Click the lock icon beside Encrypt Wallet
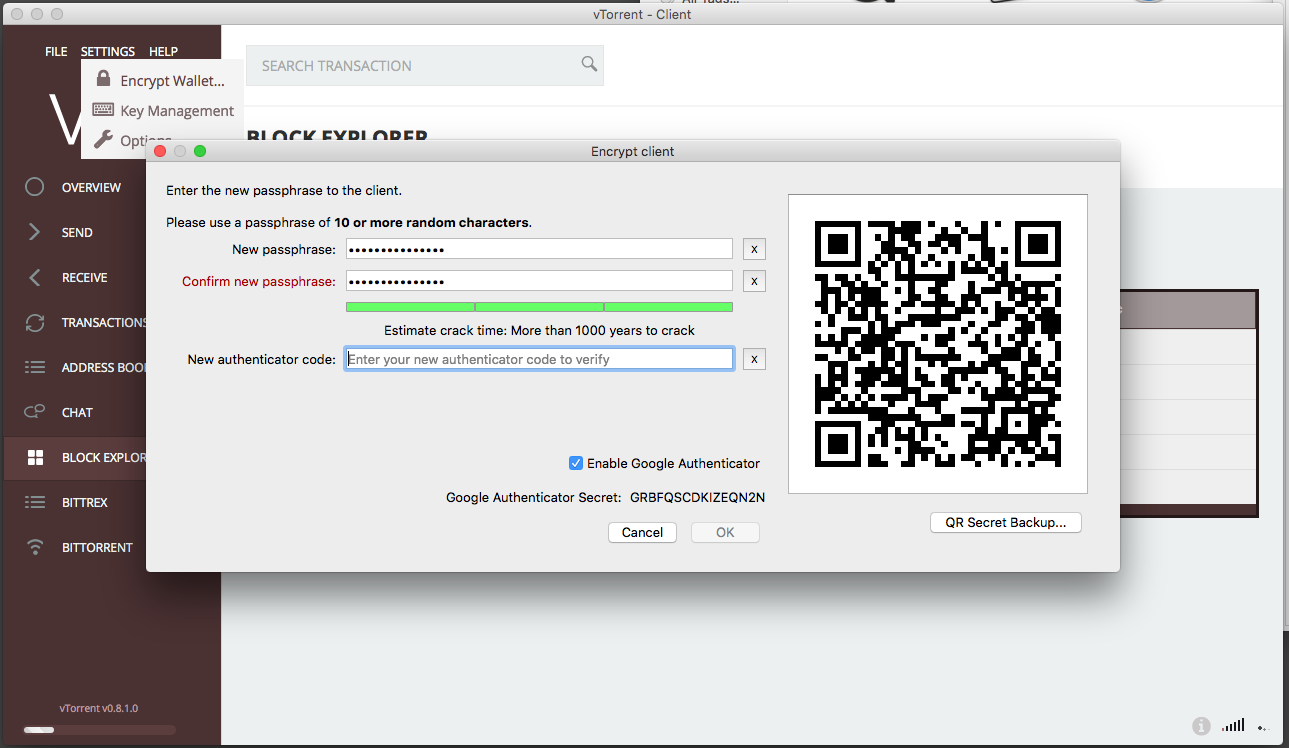This screenshot has height=748, width=1289. click(x=103, y=79)
